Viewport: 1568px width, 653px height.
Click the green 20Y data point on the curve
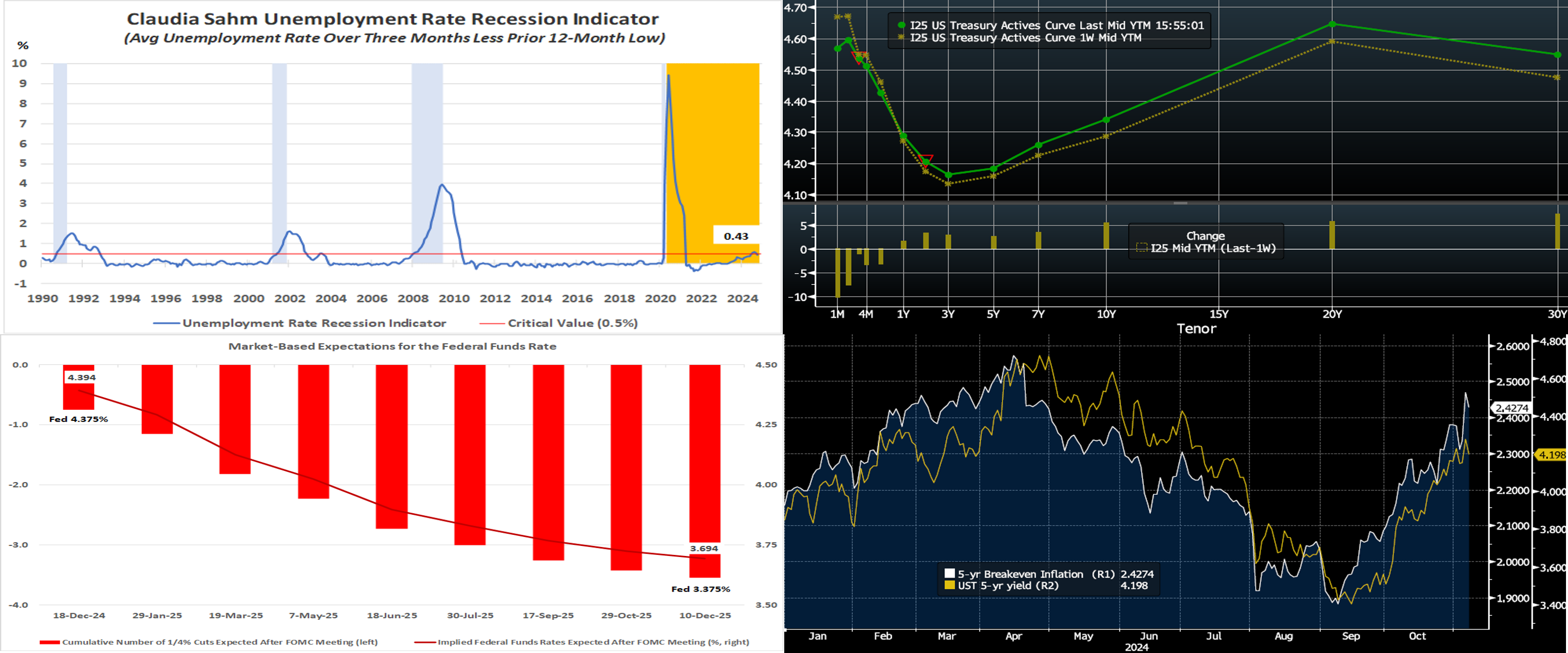click(1332, 24)
